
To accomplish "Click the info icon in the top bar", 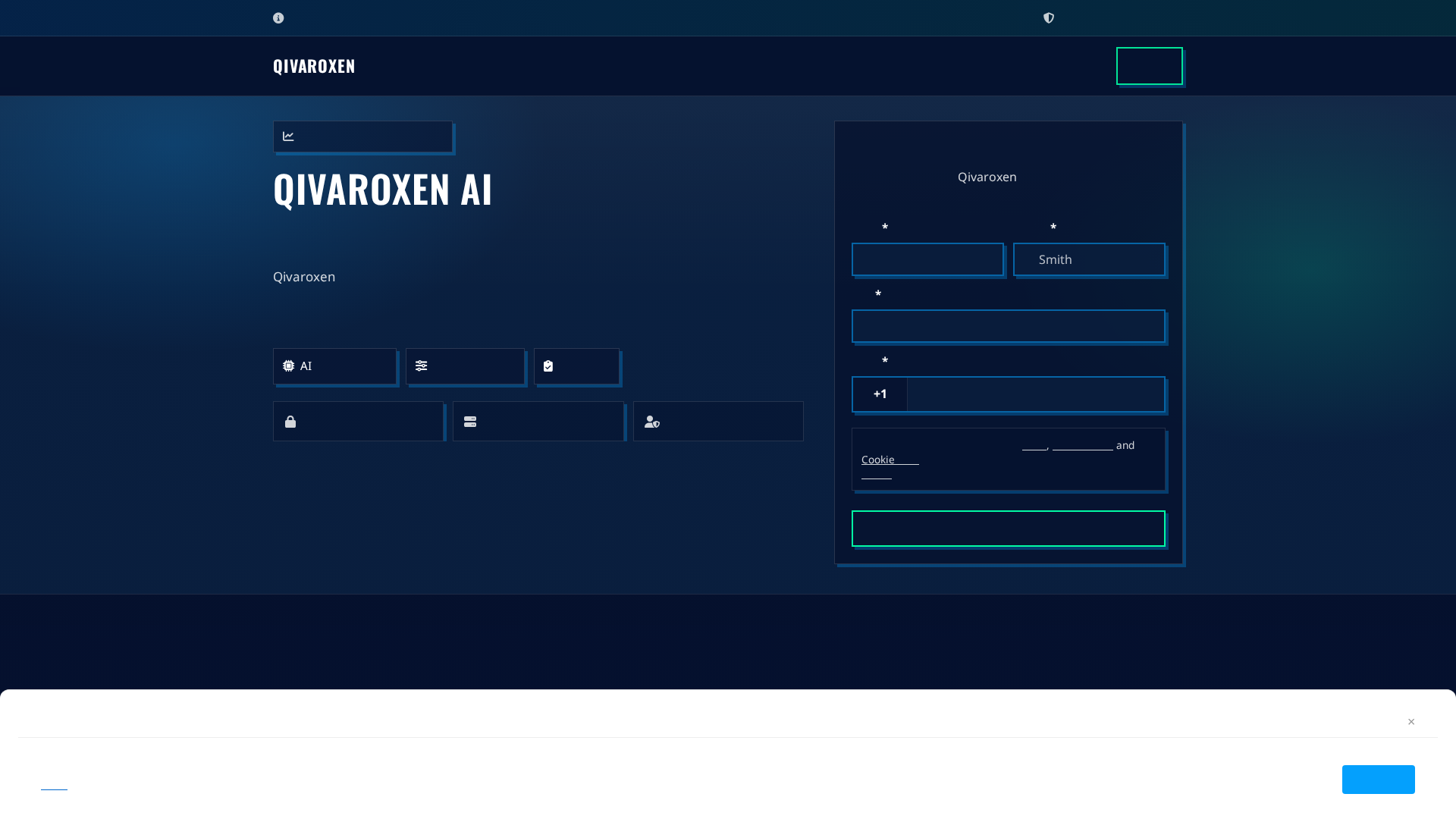I will click(x=278, y=17).
